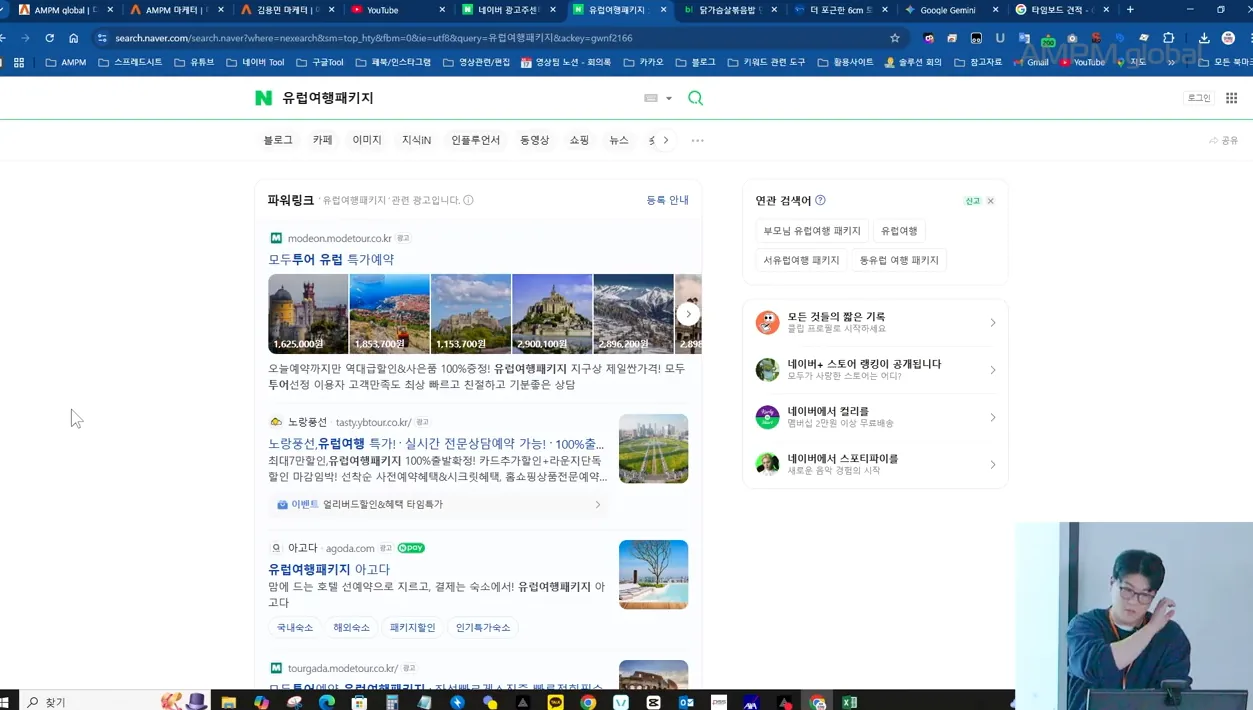Click the 동유럽 여행 패키지 related keyword
This screenshot has height=710, width=1253.
coord(899,260)
